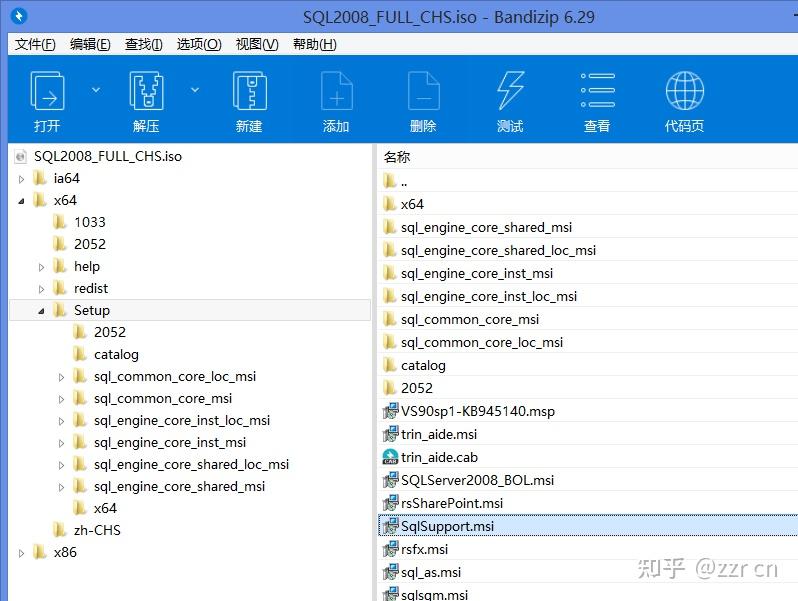The height and width of the screenshot is (601, 798).
Task: Click the Open (打开) toolbar icon
Action: 47,91
